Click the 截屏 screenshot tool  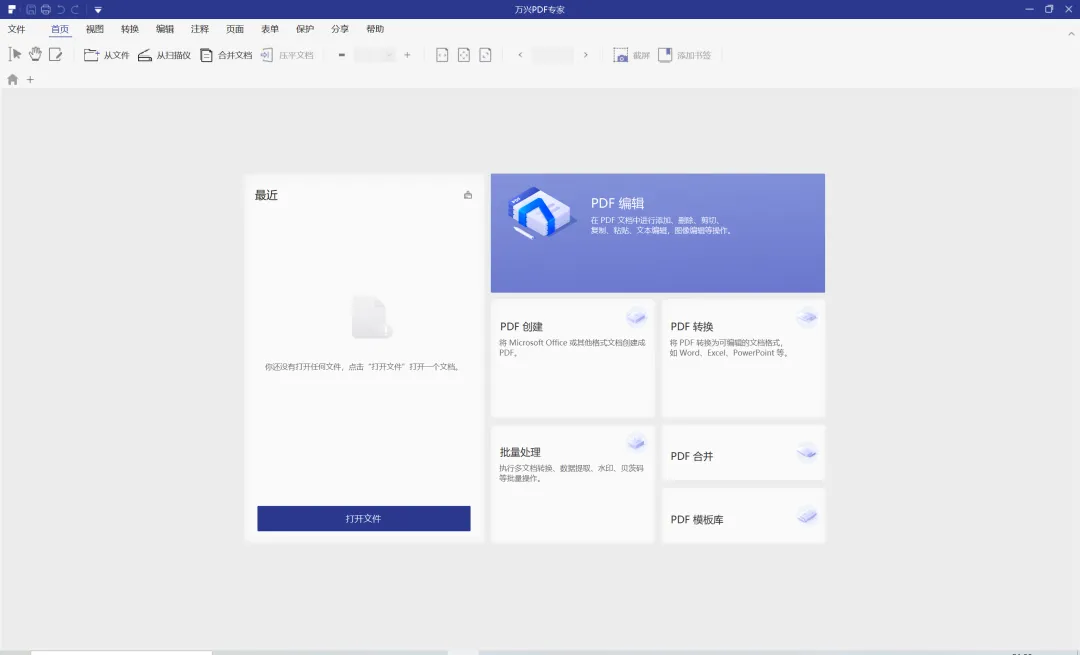[632, 55]
